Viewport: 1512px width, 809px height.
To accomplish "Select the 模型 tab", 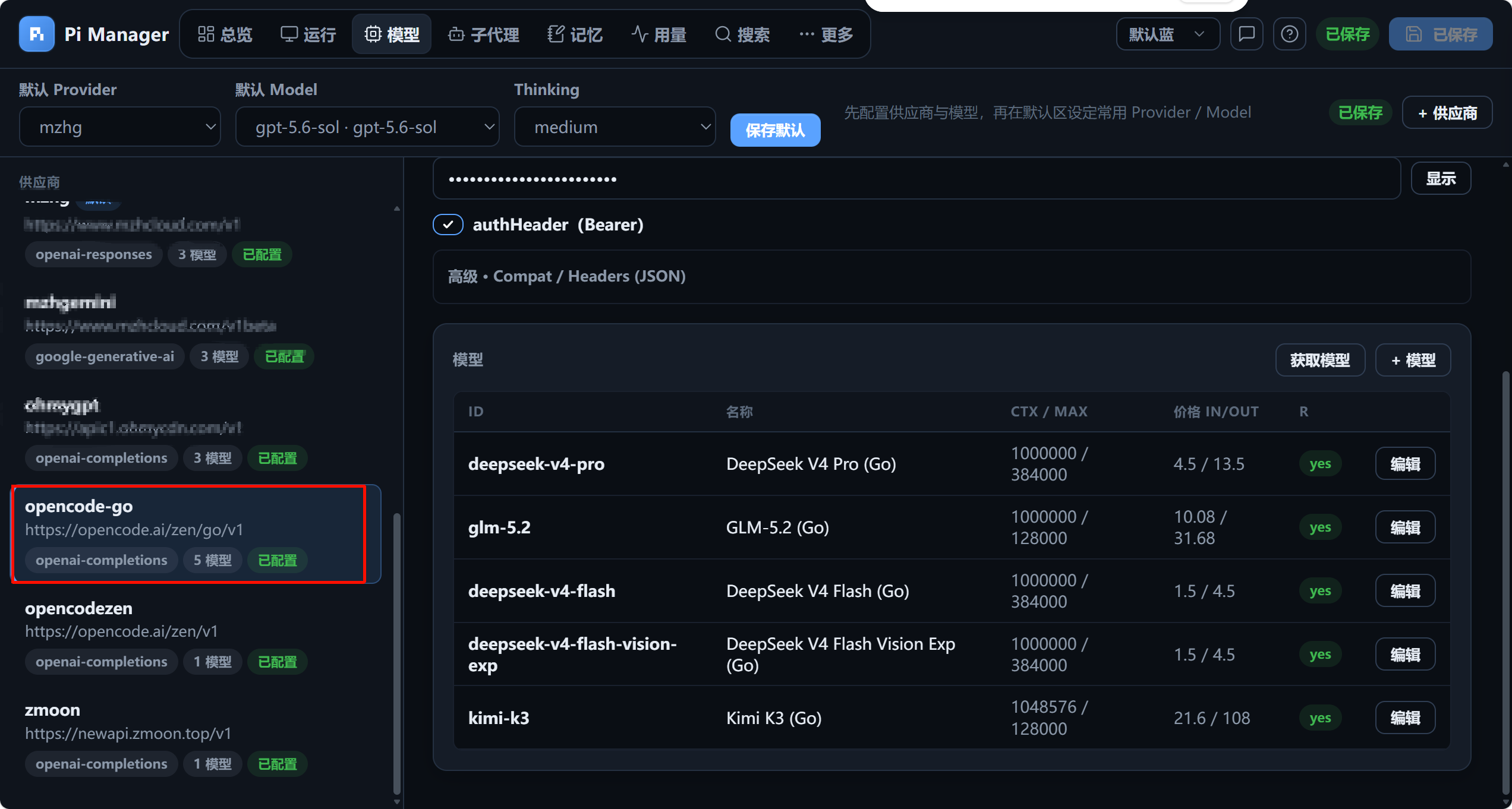I will 392,34.
